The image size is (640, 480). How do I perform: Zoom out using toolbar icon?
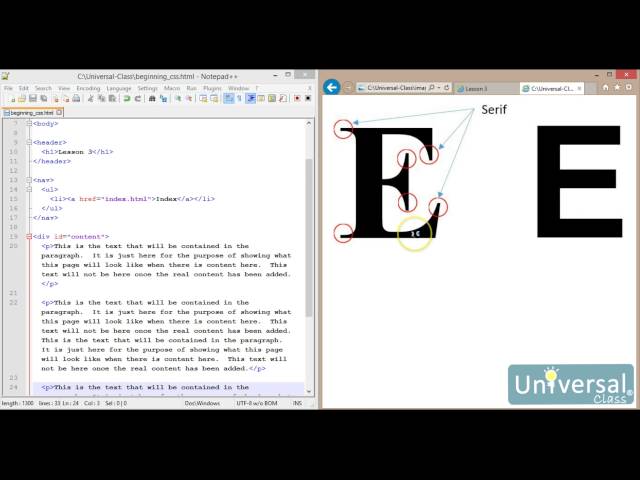(189, 98)
